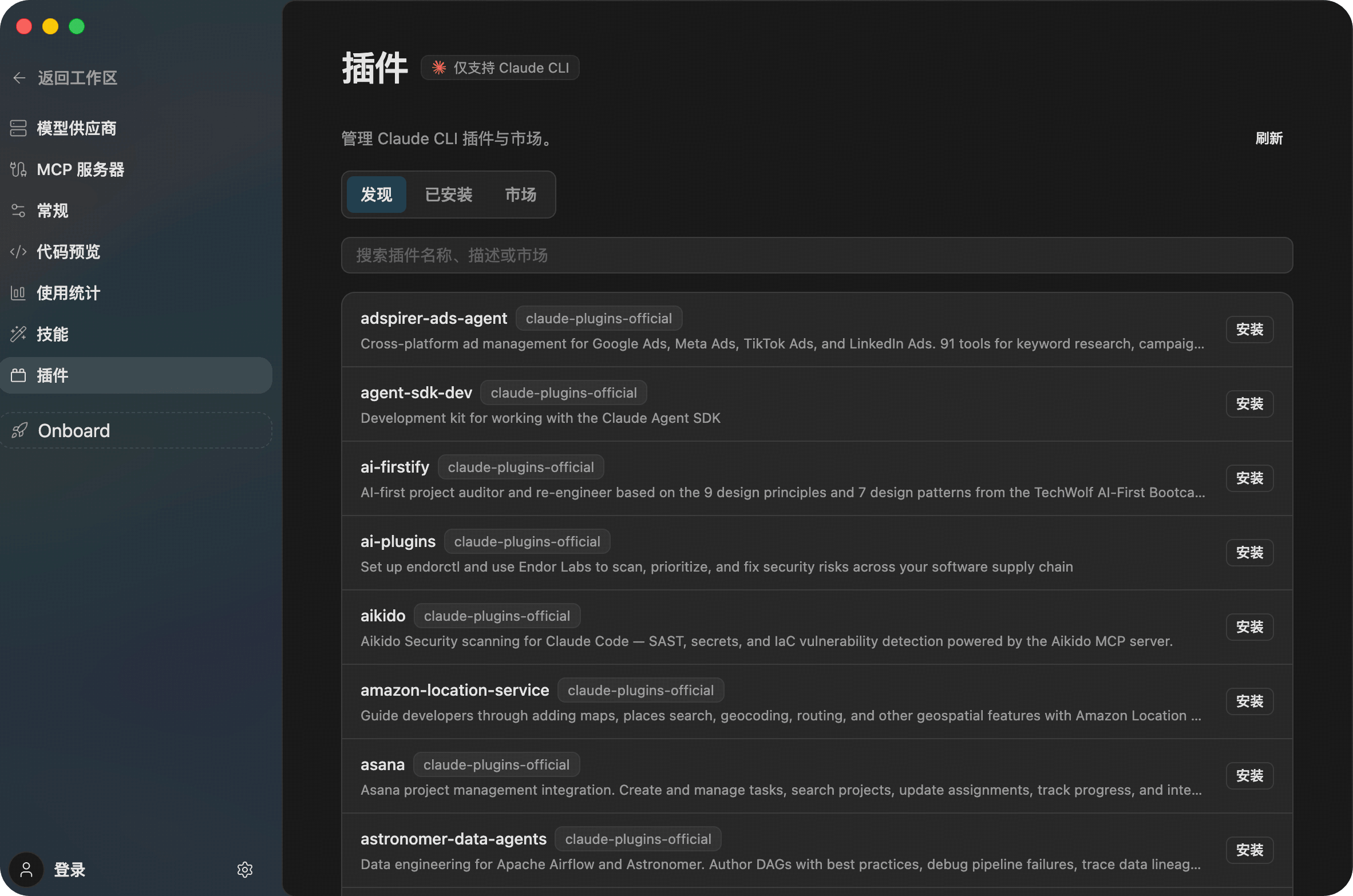
Task: Open 常规 settings via sliders icon
Action: 18,211
